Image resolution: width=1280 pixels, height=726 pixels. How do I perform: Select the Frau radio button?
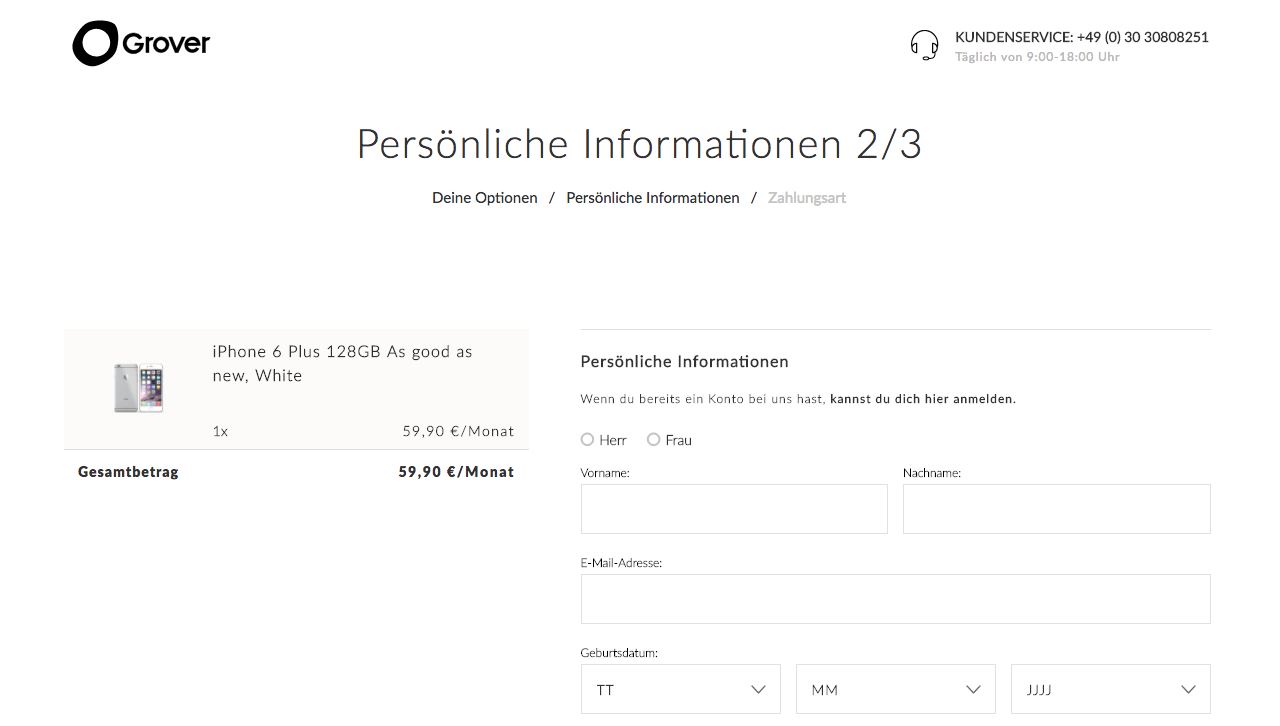pyautogui.click(x=654, y=440)
